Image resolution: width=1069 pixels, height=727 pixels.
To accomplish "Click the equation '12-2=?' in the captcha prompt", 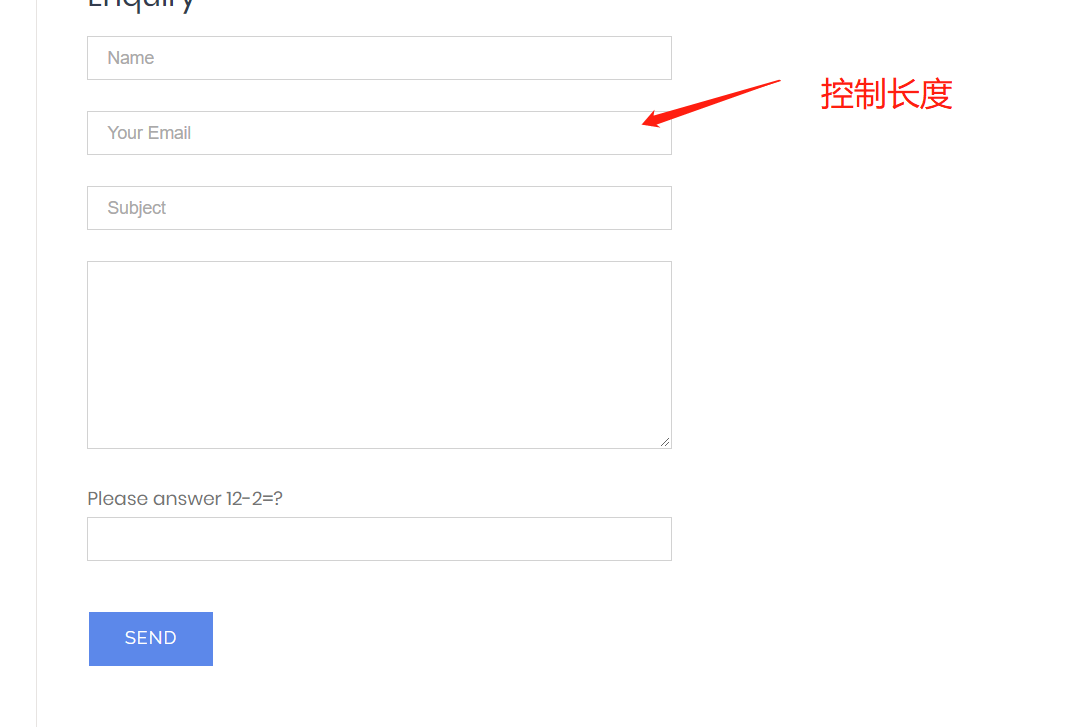I will point(254,499).
